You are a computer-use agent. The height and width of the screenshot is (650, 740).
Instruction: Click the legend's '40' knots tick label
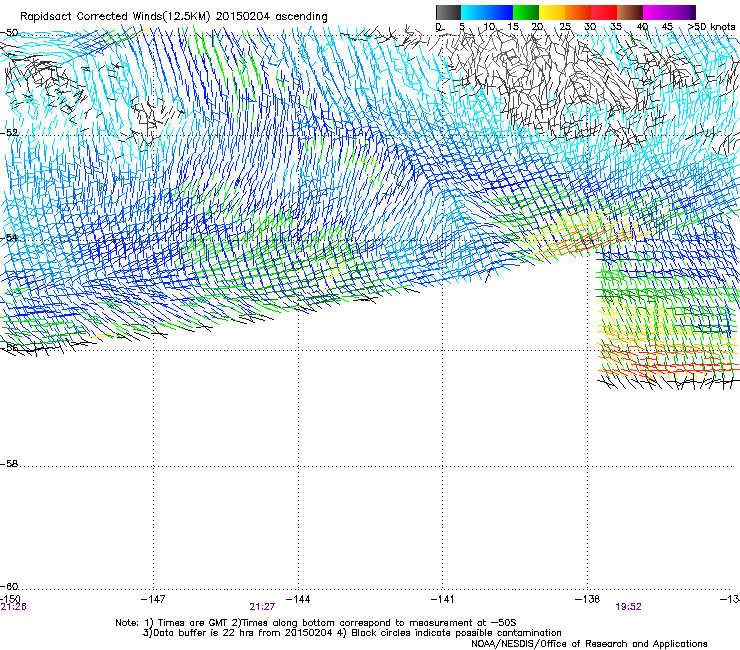pyautogui.click(x=642, y=26)
